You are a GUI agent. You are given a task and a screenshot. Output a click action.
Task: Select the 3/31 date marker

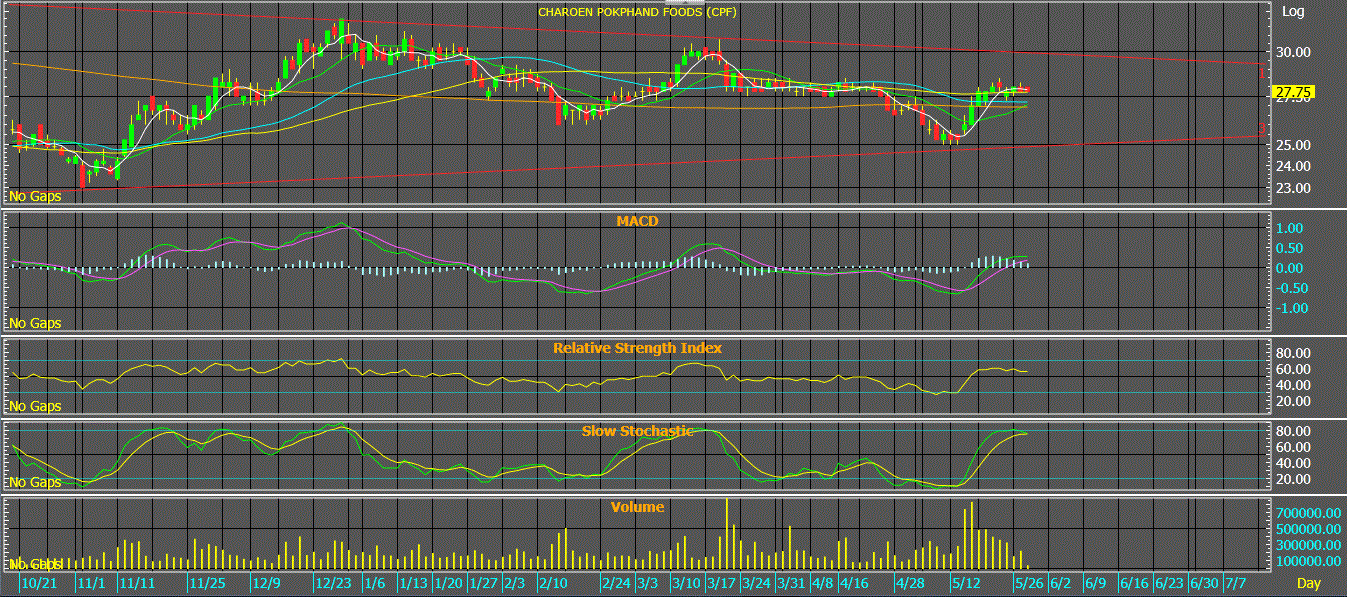791,583
